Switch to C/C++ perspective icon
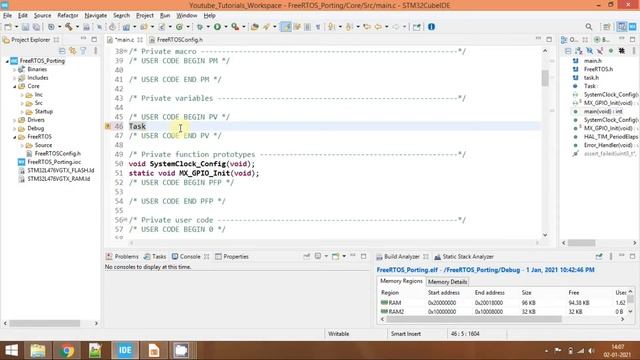Image resolution: width=640 pixels, height=360 pixels. point(621,27)
